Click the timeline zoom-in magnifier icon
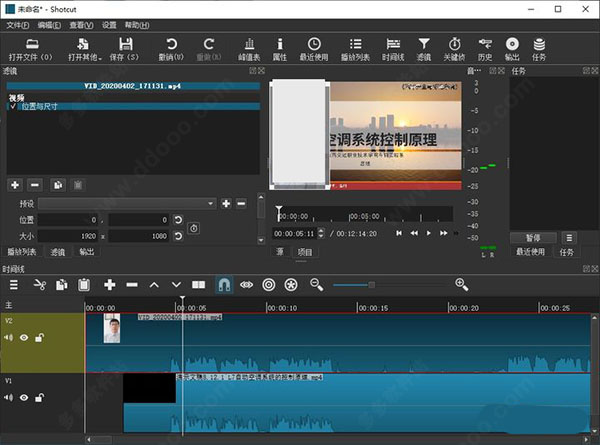The width and height of the screenshot is (600, 445). (x=461, y=285)
